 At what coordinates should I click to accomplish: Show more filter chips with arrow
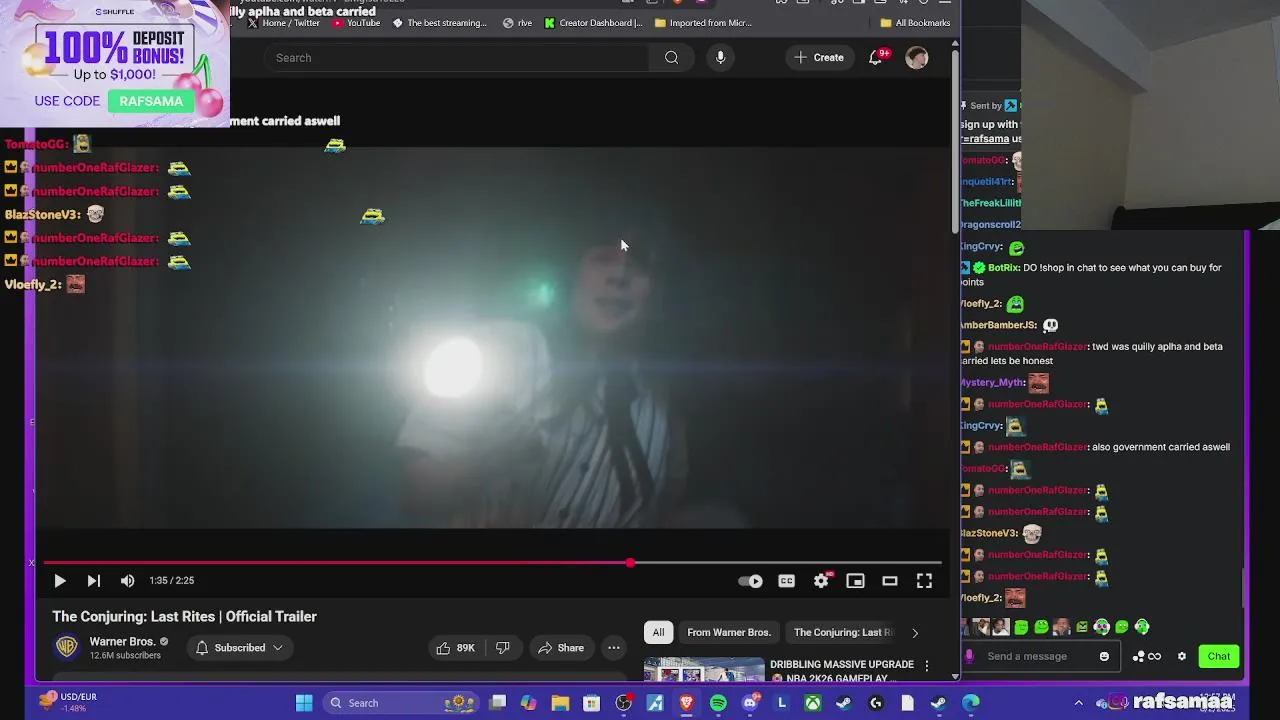(x=914, y=632)
